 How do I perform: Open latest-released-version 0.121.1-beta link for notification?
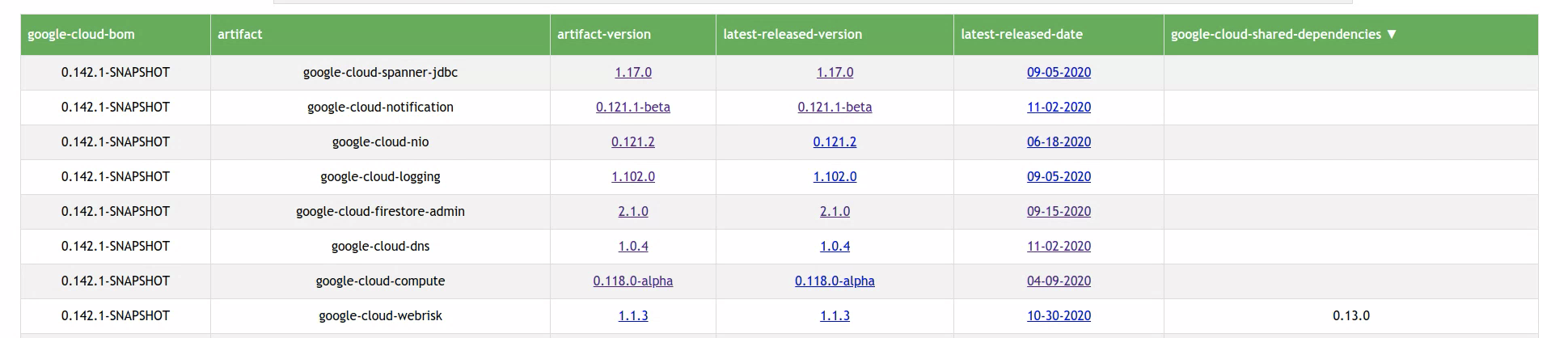[835, 107]
